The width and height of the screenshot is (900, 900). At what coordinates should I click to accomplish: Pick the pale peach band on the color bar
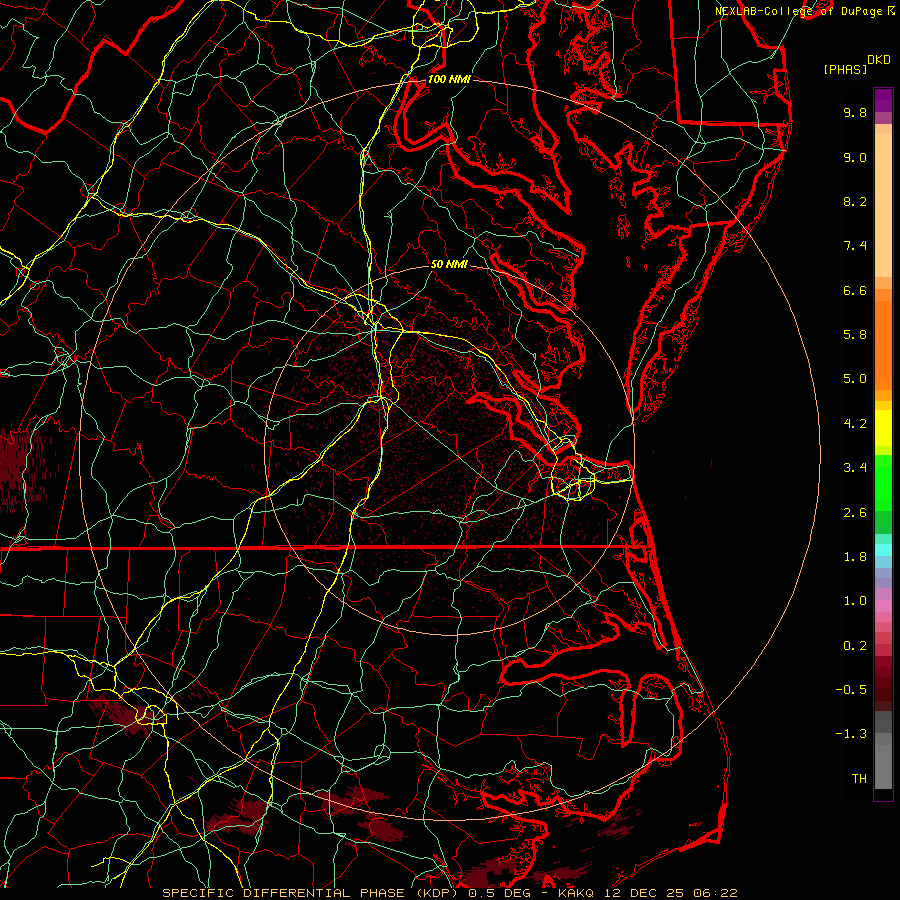pyautogui.click(x=883, y=205)
